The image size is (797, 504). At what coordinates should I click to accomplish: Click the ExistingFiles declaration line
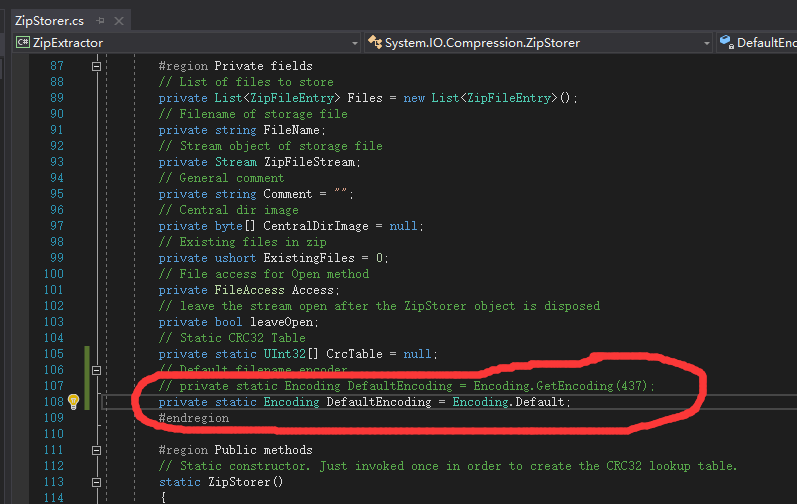pyautogui.click(x=273, y=258)
